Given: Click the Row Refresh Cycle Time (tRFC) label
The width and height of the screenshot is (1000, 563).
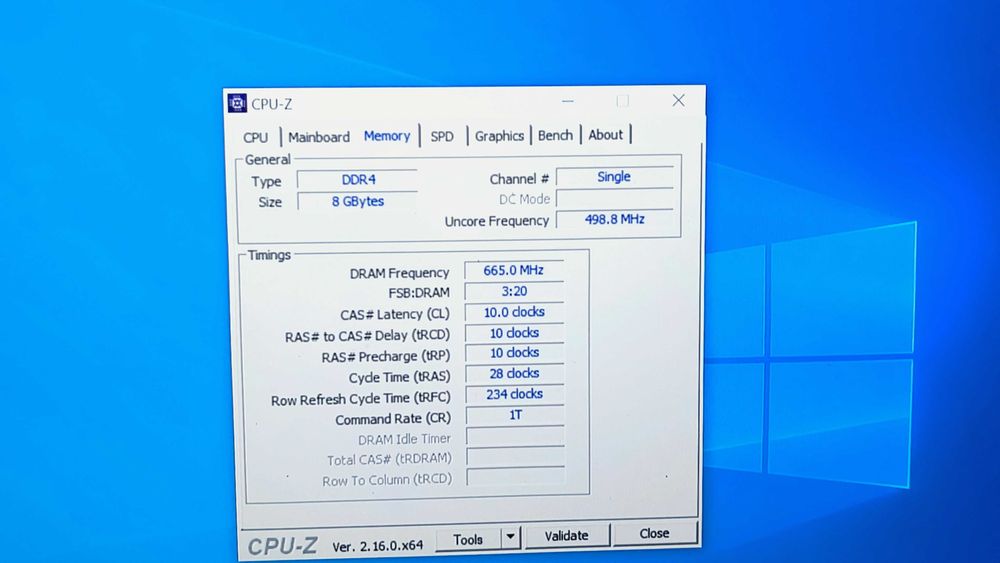Looking at the screenshot, I should coord(360,399).
